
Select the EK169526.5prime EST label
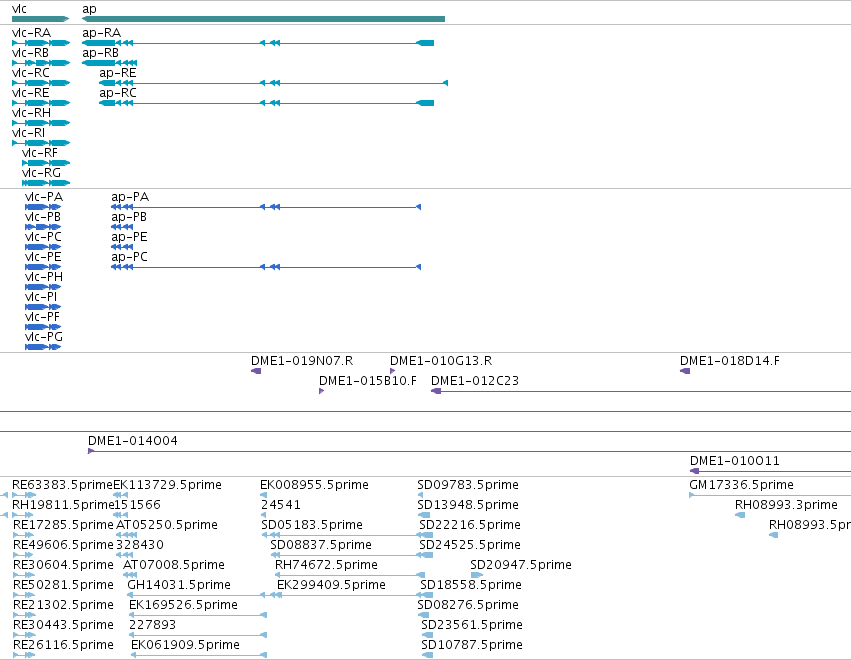click(x=183, y=605)
